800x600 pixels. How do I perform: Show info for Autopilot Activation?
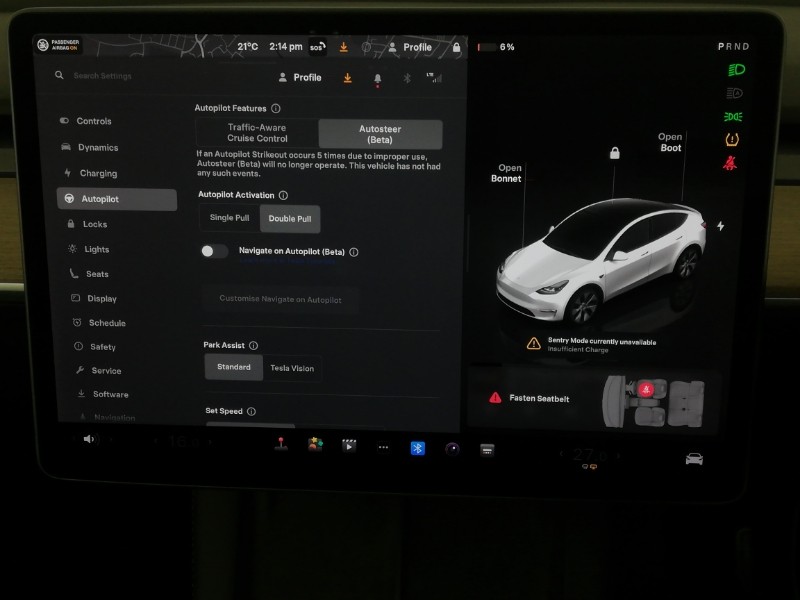pyautogui.click(x=284, y=195)
